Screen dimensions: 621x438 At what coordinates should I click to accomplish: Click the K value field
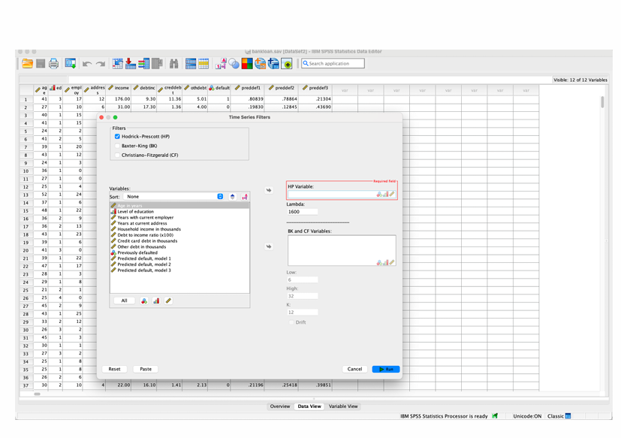point(302,312)
